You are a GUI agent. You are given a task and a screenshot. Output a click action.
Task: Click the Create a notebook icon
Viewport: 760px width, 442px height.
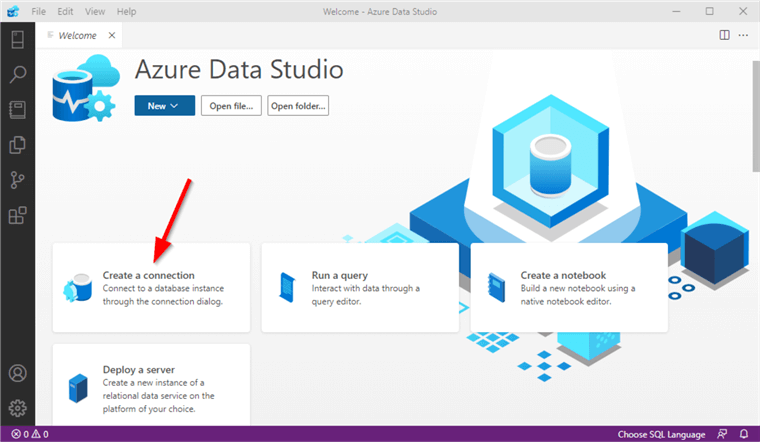(496, 288)
